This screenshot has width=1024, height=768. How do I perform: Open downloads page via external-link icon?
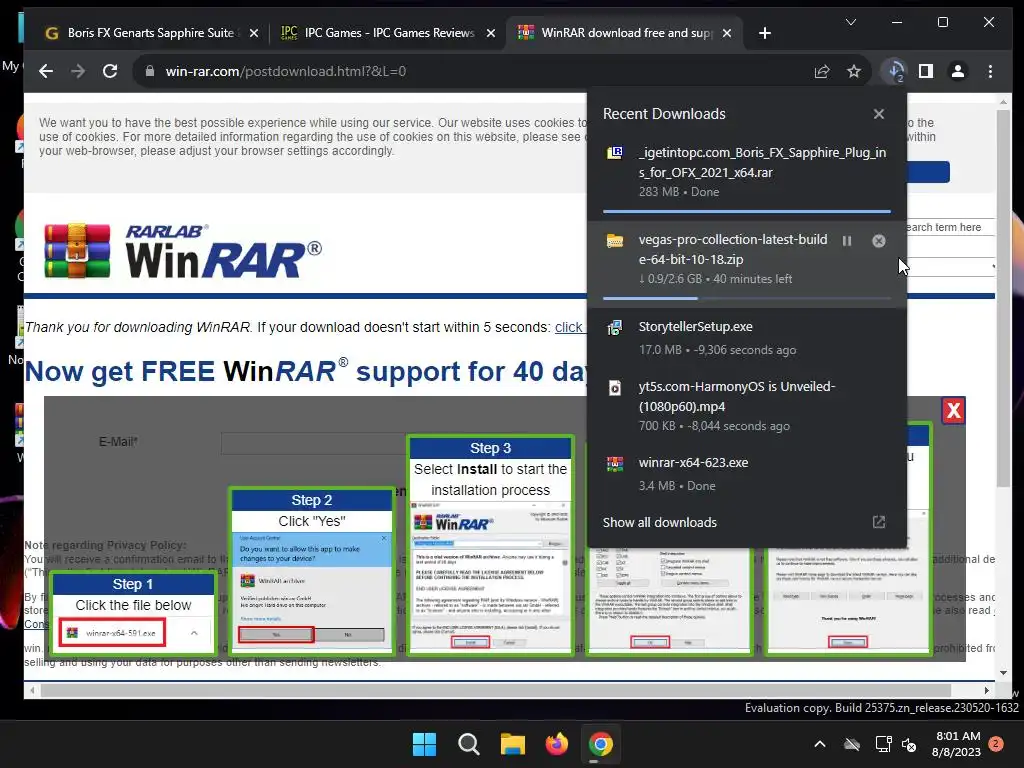pyautogui.click(x=879, y=522)
